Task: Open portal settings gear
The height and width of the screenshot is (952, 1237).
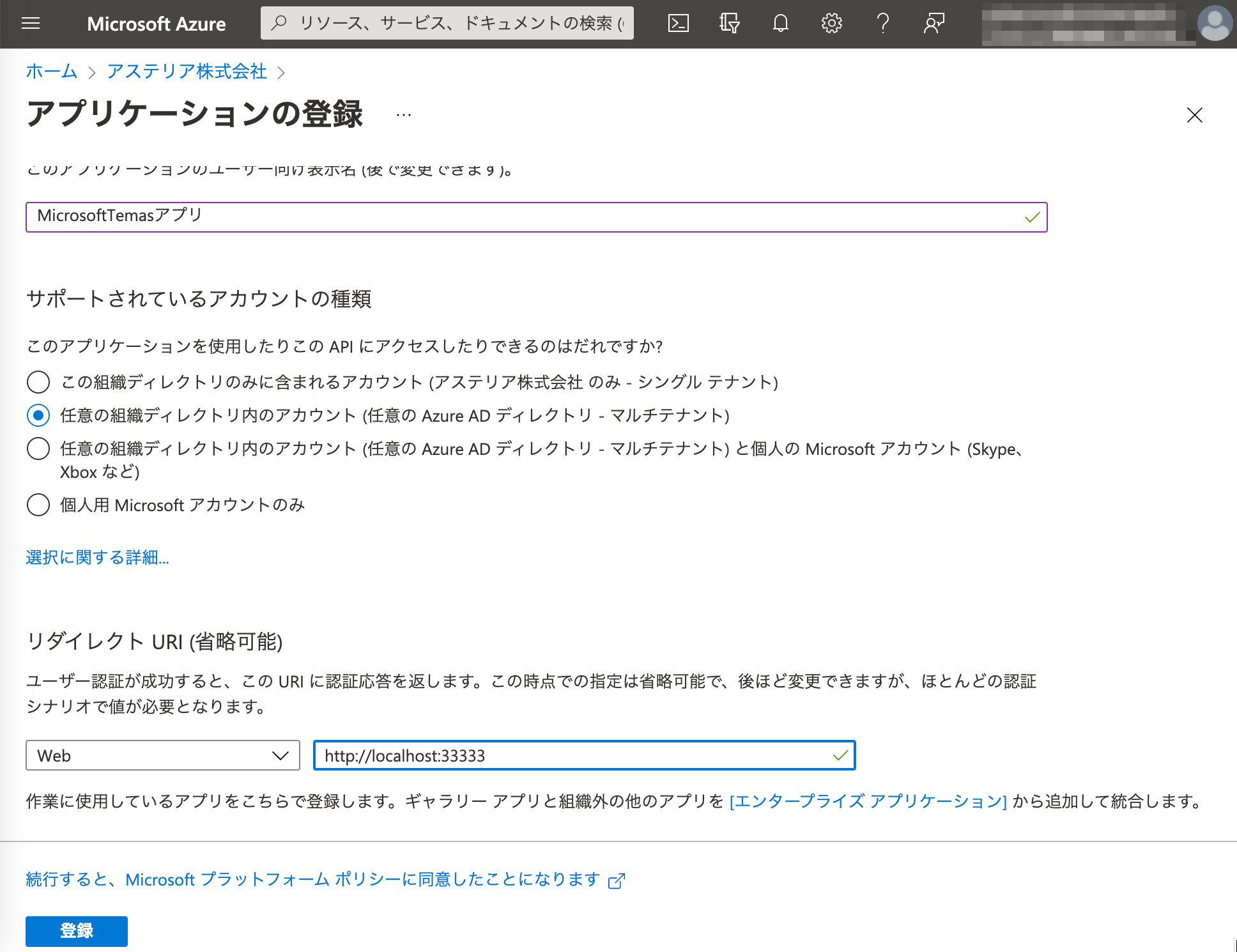Action: point(831,24)
